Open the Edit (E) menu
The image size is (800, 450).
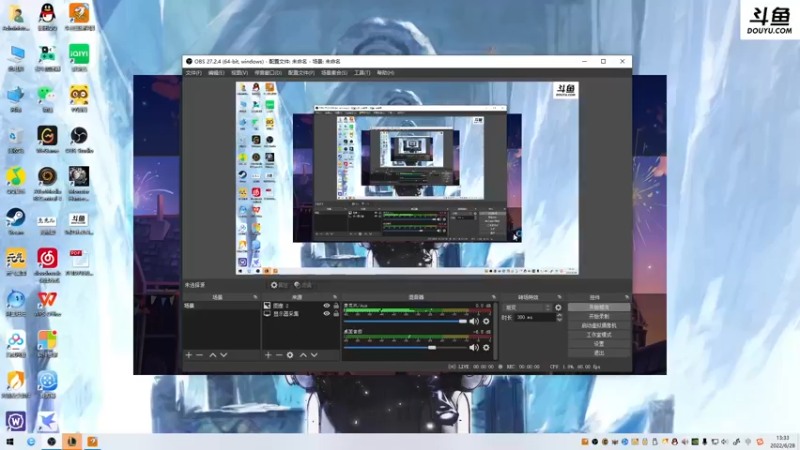click(x=216, y=73)
